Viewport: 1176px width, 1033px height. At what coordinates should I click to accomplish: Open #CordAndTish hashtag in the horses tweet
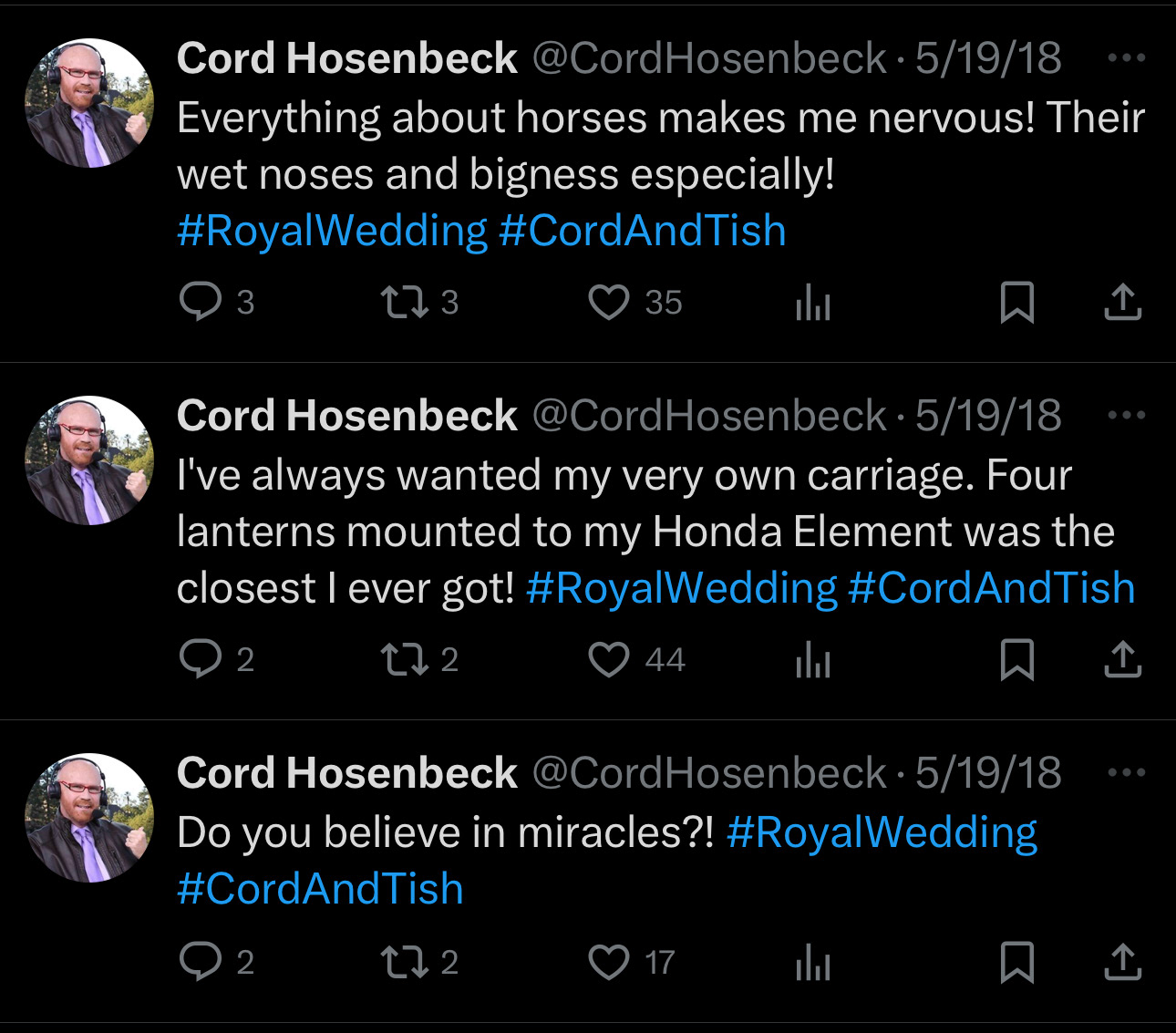[643, 231]
